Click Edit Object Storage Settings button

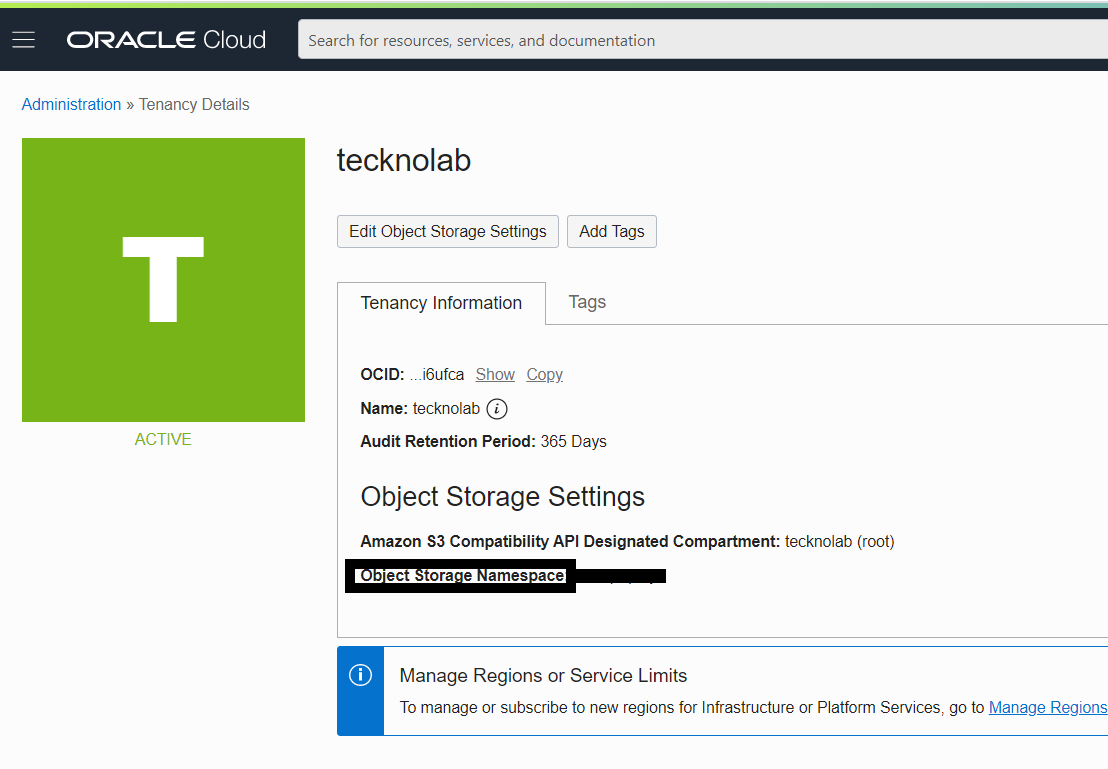(448, 232)
